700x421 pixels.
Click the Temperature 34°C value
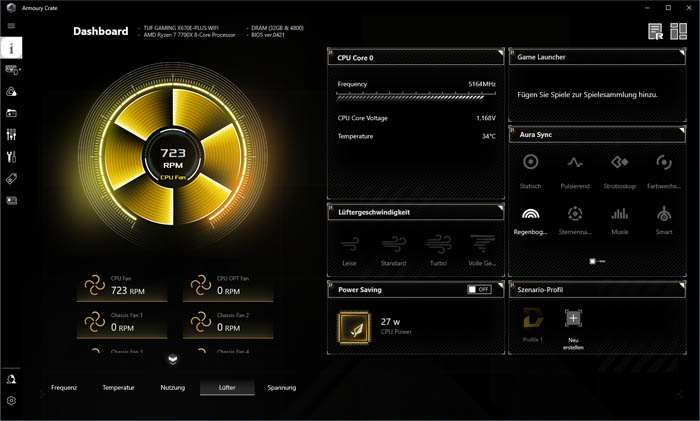point(489,136)
